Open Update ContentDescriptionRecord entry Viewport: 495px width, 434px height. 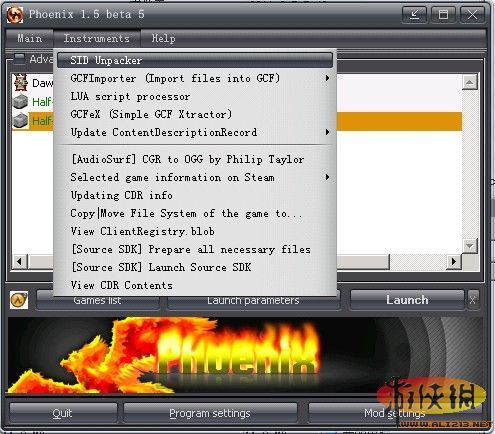pyautogui.click(x=195, y=132)
